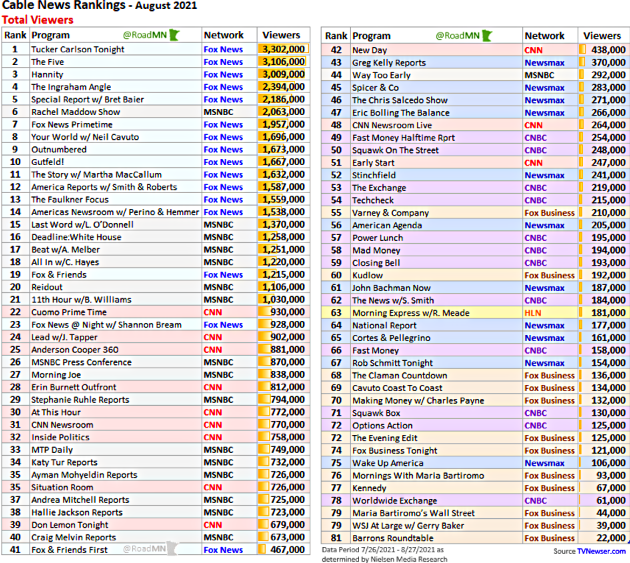Click the right table Viewers column header
Image resolution: width=630 pixels, height=563 pixels.
(602, 36)
